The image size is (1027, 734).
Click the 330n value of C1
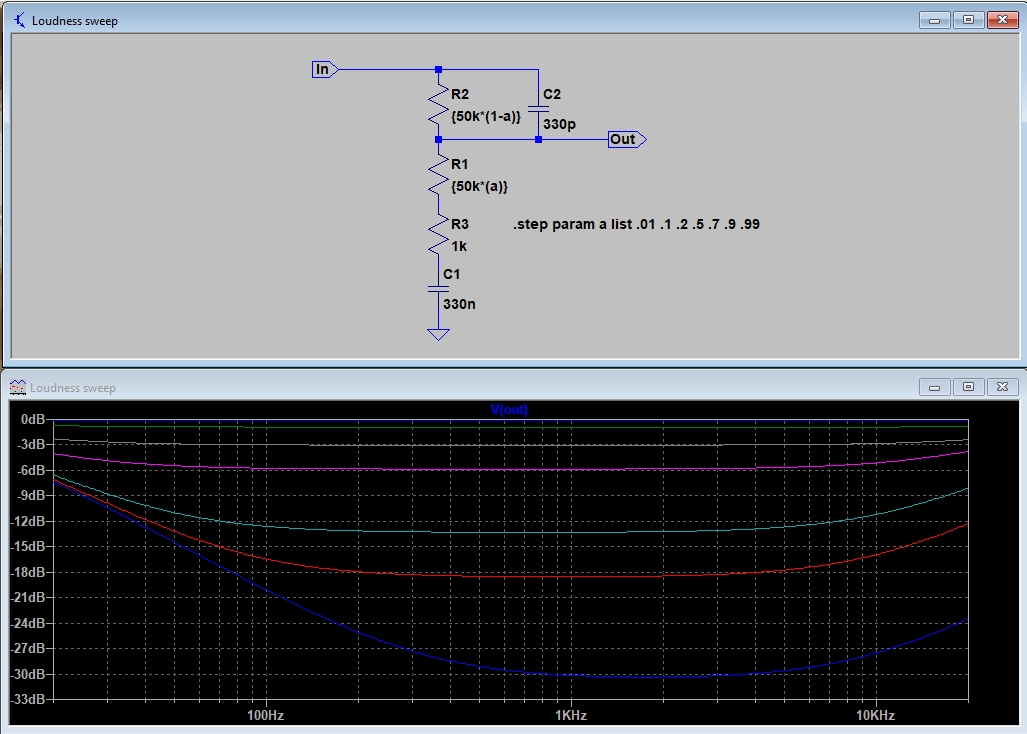point(459,303)
